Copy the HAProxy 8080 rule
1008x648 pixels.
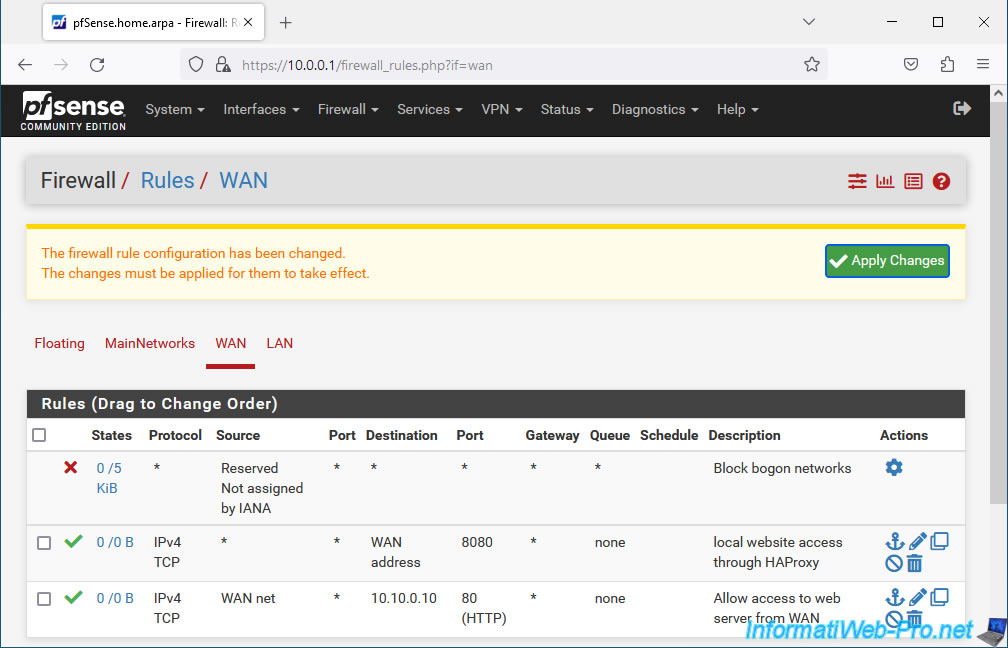point(939,541)
